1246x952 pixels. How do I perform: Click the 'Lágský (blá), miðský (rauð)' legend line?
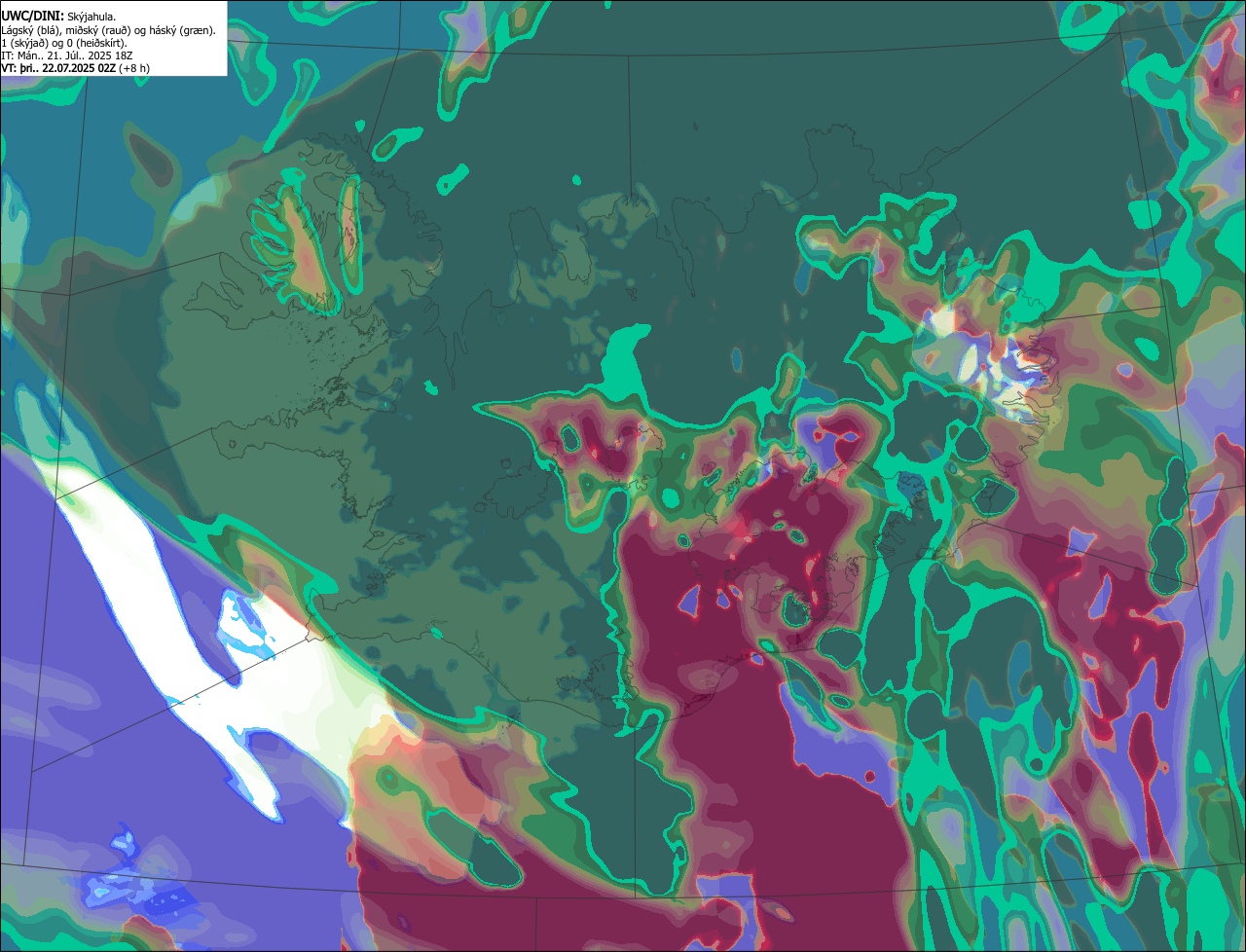[109, 30]
